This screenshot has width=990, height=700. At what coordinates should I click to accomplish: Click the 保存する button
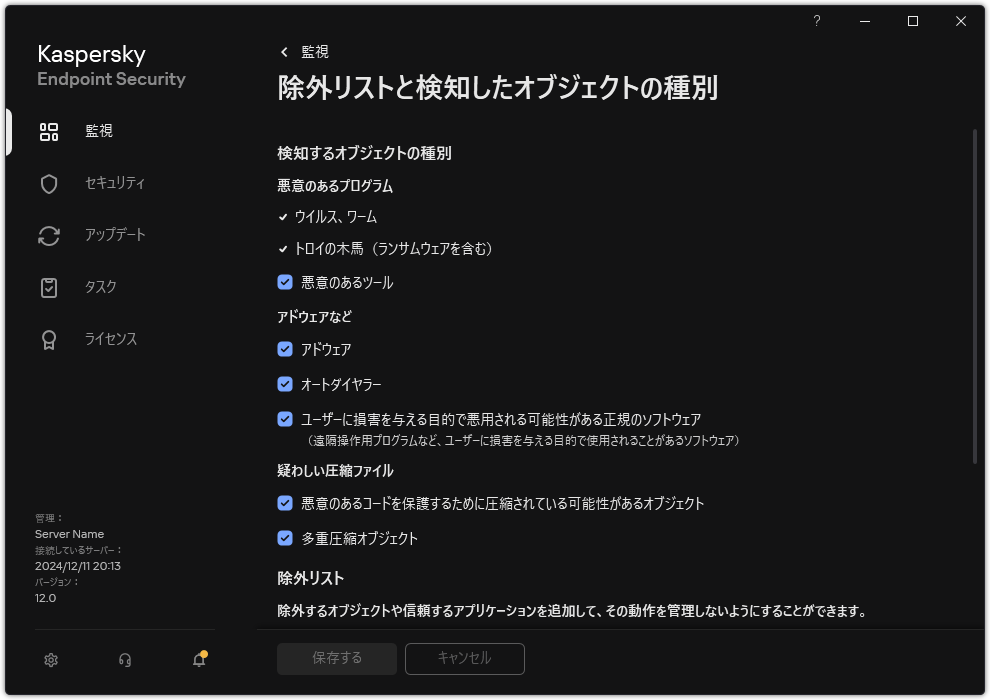[336, 659]
